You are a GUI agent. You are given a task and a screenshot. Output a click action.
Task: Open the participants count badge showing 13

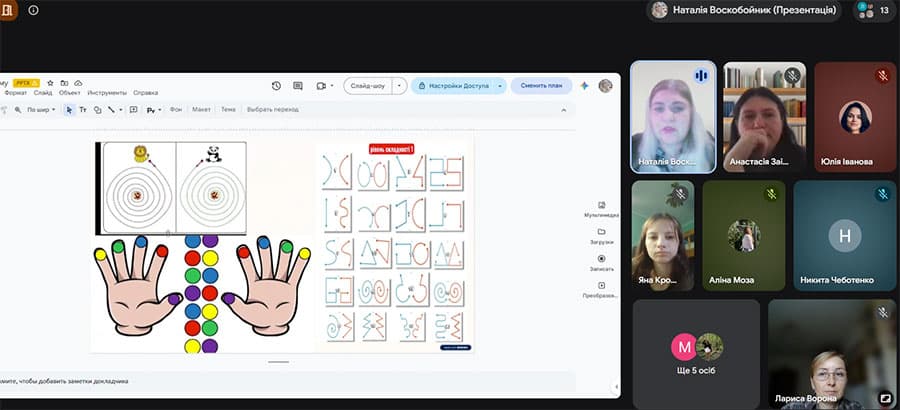pyautogui.click(x=874, y=10)
